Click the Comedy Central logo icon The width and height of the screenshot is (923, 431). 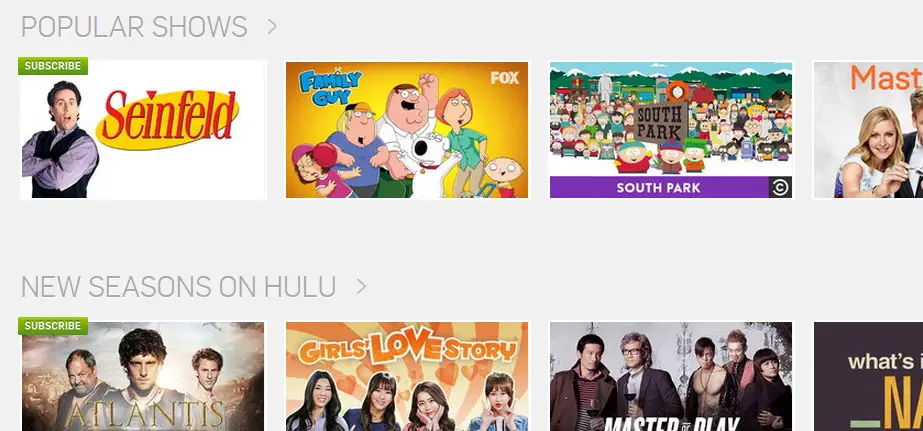pos(781,187)
